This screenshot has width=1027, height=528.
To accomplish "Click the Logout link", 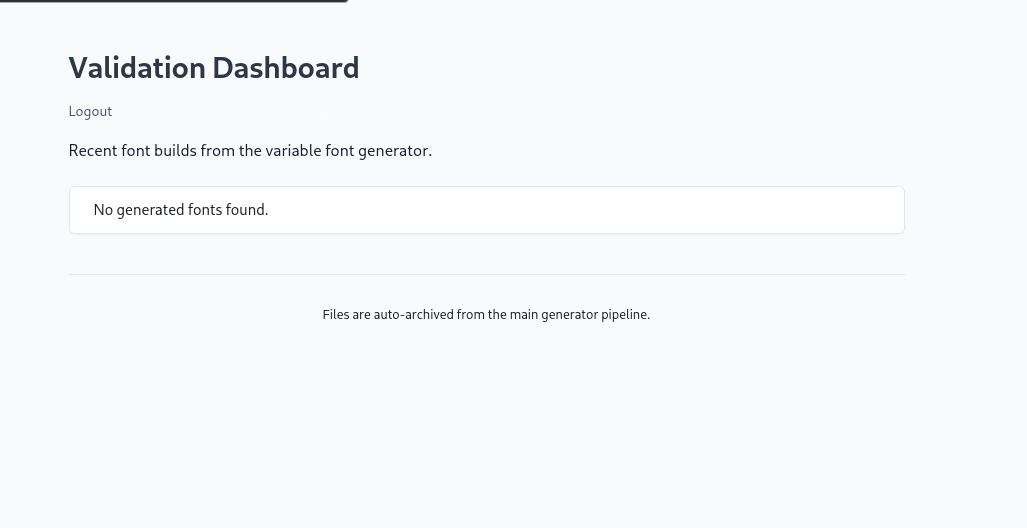I will 90,111.
